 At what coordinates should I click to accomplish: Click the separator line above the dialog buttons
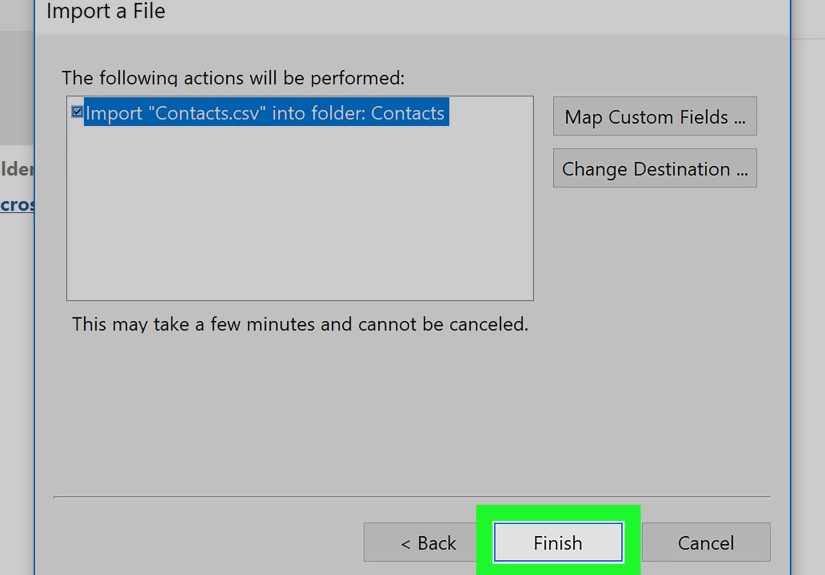click(x=411, y=496)
